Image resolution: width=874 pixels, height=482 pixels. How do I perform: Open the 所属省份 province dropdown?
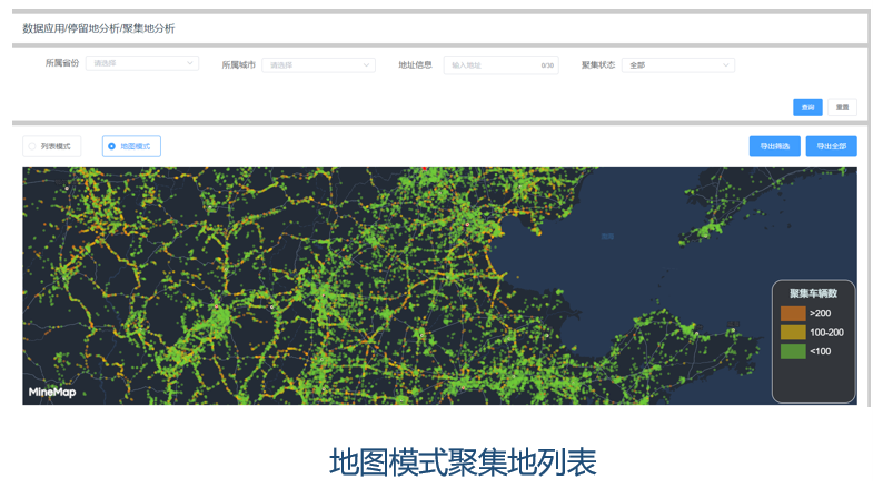coord(142,64)
